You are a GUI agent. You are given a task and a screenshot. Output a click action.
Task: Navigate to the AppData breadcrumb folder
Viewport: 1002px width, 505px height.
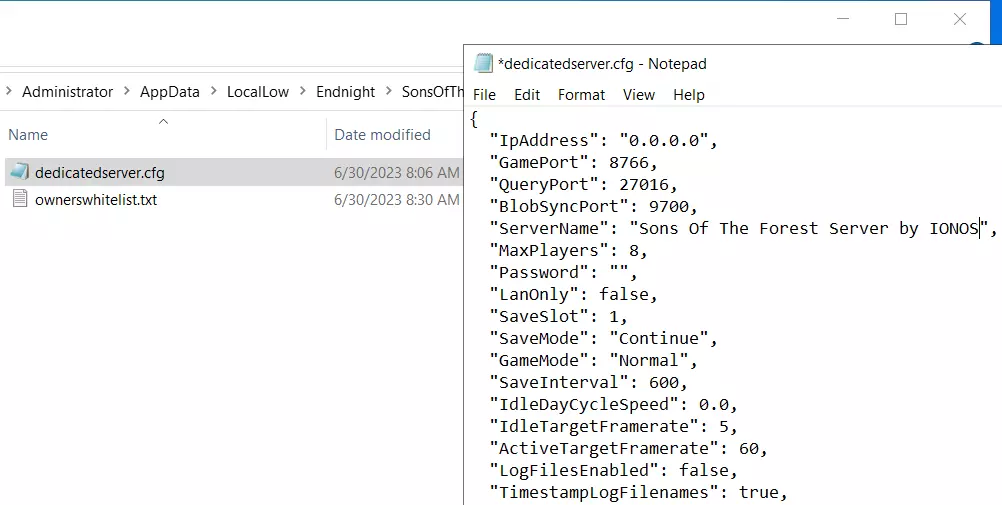click(169, 92)
